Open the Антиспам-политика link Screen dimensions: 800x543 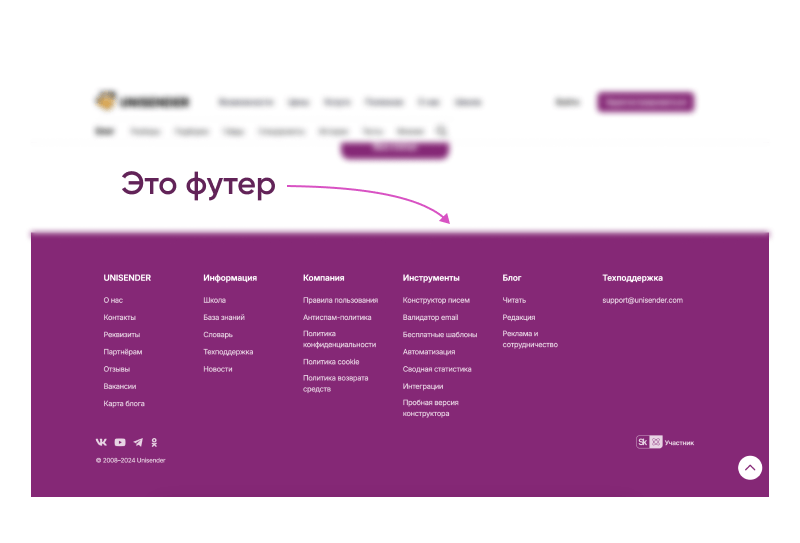[x=337, y=317]
